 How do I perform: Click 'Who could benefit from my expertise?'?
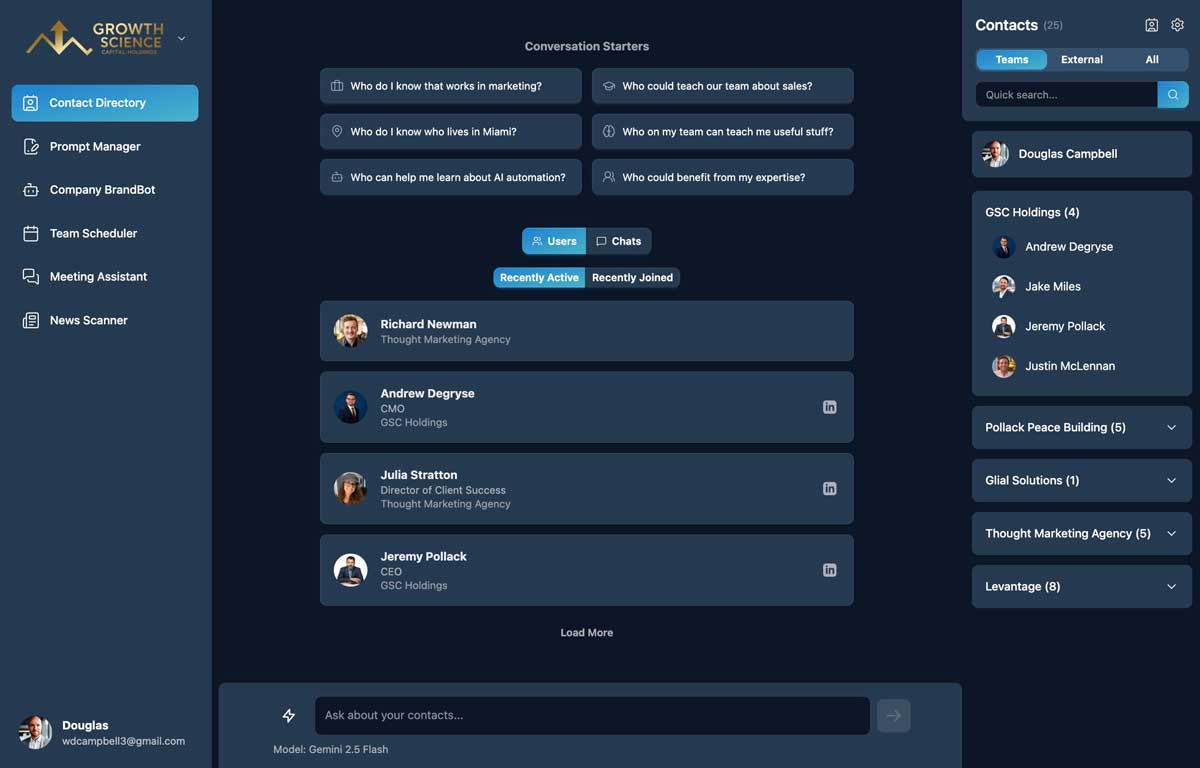coord(723,177)
